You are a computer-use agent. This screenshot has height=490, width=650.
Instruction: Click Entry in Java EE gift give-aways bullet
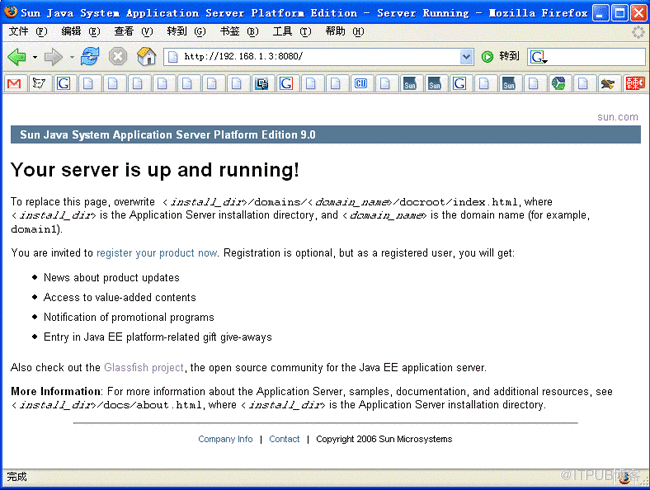click(158, 337)
